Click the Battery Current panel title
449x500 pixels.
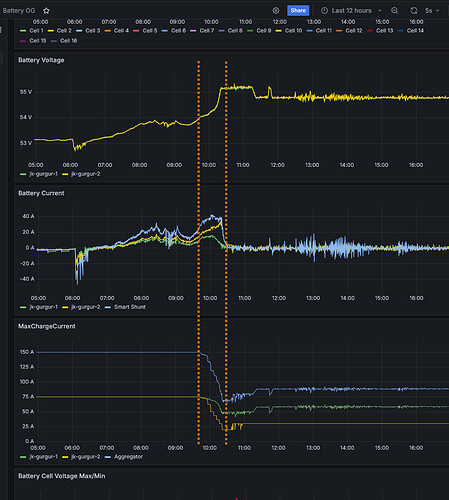41,193
